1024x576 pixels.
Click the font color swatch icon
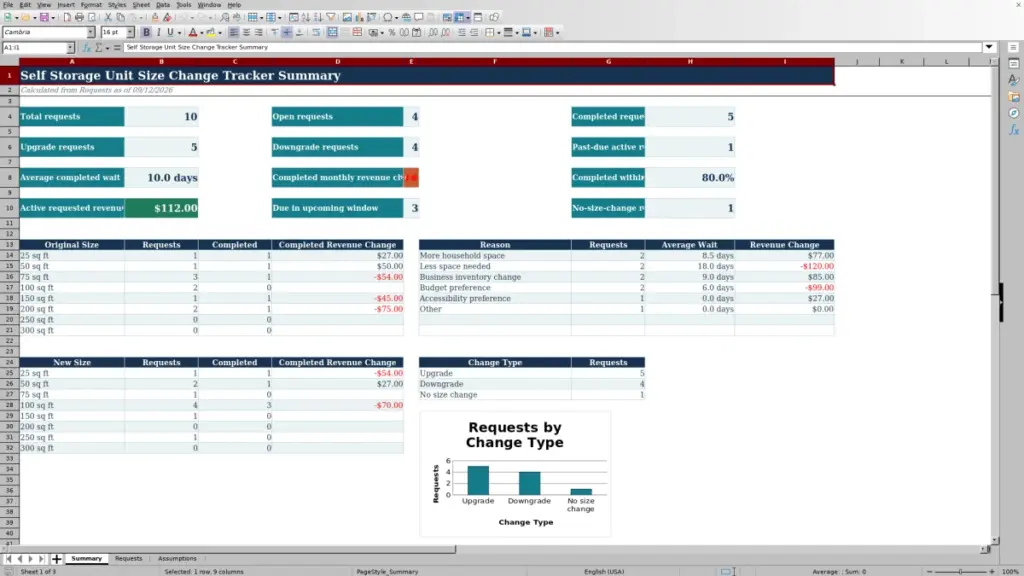click(x=192, y=32)
